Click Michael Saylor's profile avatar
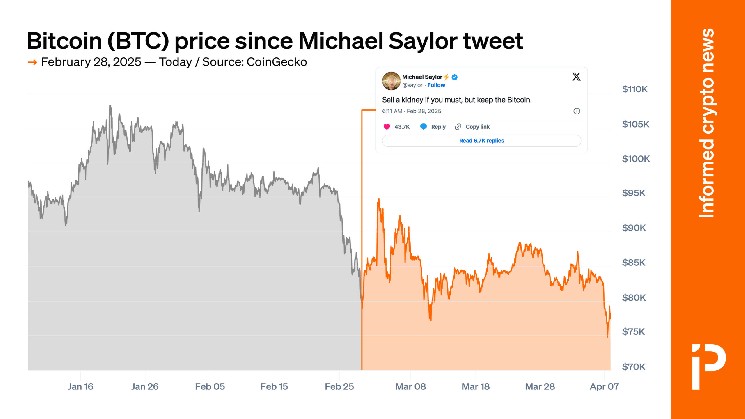The width and height of the screenshot is (745, 419). point(393,79)
